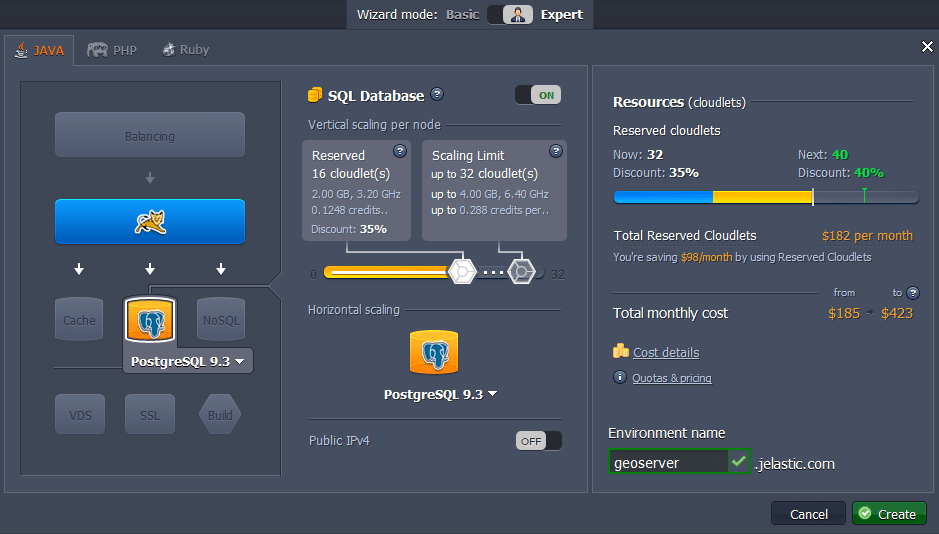939x534 pixels.
Task: Click 'up to 32 cloudlet(s)' scaling limit text
Action: pyautogui.click(x=484, y=174)
